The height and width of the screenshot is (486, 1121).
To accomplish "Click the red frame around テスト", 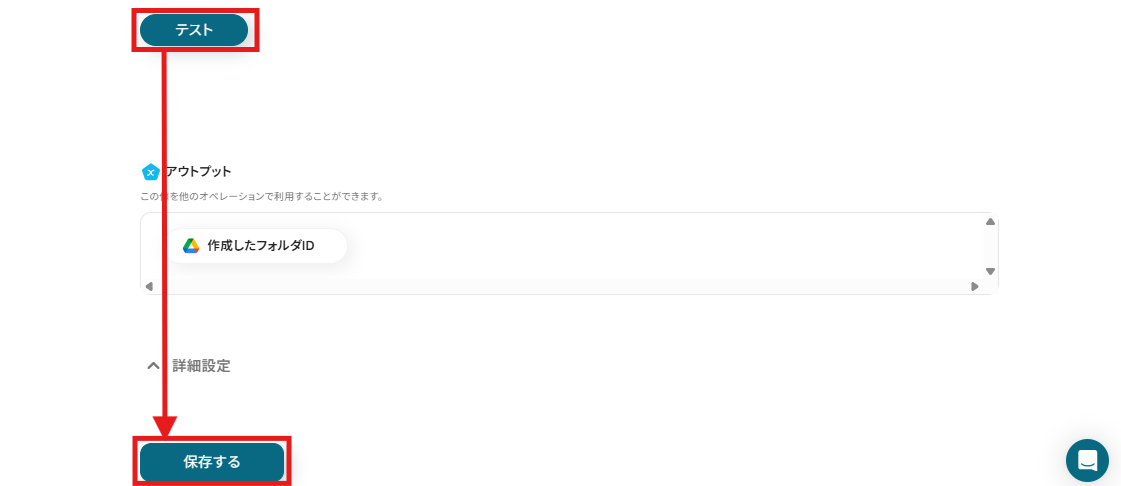I will click(194, 30).
